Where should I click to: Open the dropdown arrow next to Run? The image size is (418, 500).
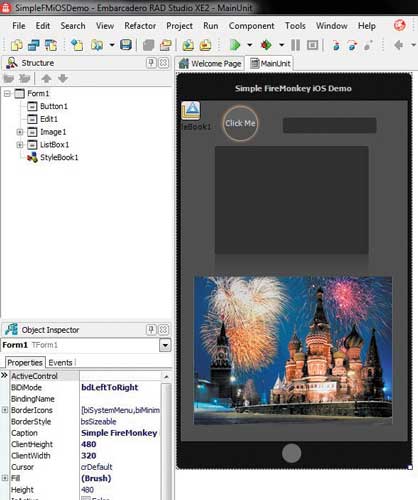click(249, 45)
